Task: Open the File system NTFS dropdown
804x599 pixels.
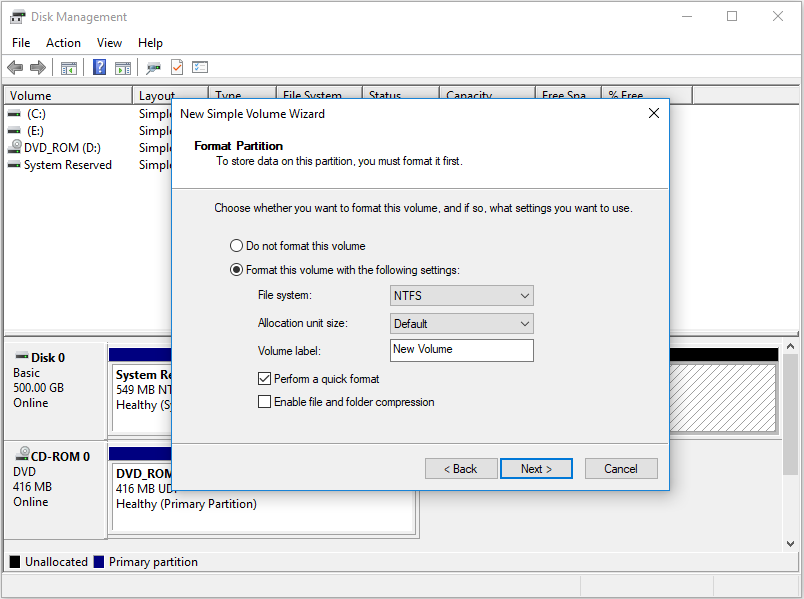Action: [461, 296]
